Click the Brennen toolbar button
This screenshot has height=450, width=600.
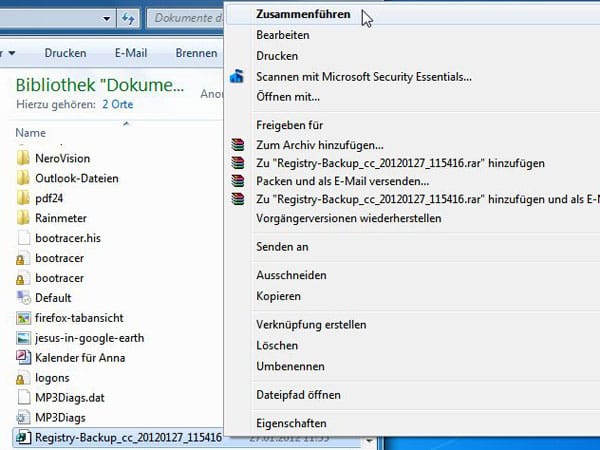pyautogui.click(x=196, y=52)
